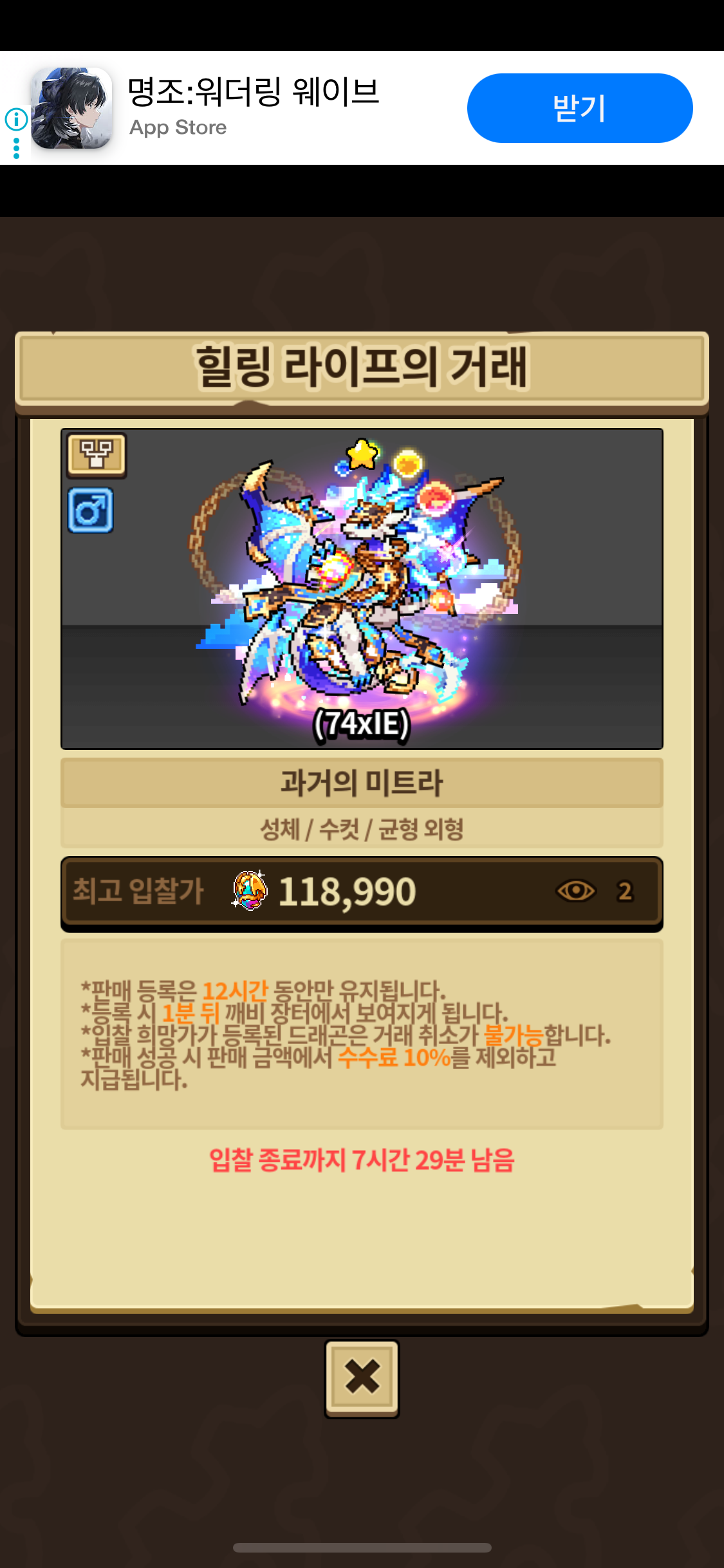
Task: Tap the App Store label in ad
Action: pos(178,127)
